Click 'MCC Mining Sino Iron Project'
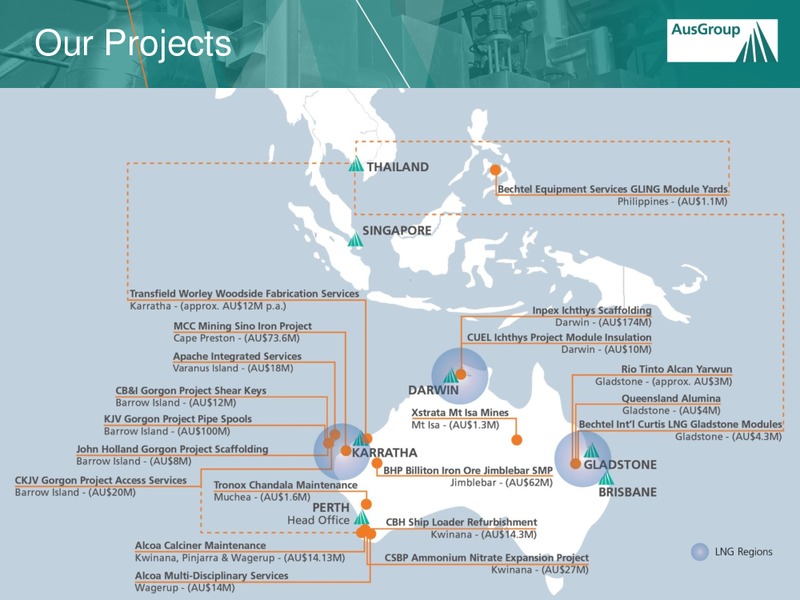 tap(242, 326)
